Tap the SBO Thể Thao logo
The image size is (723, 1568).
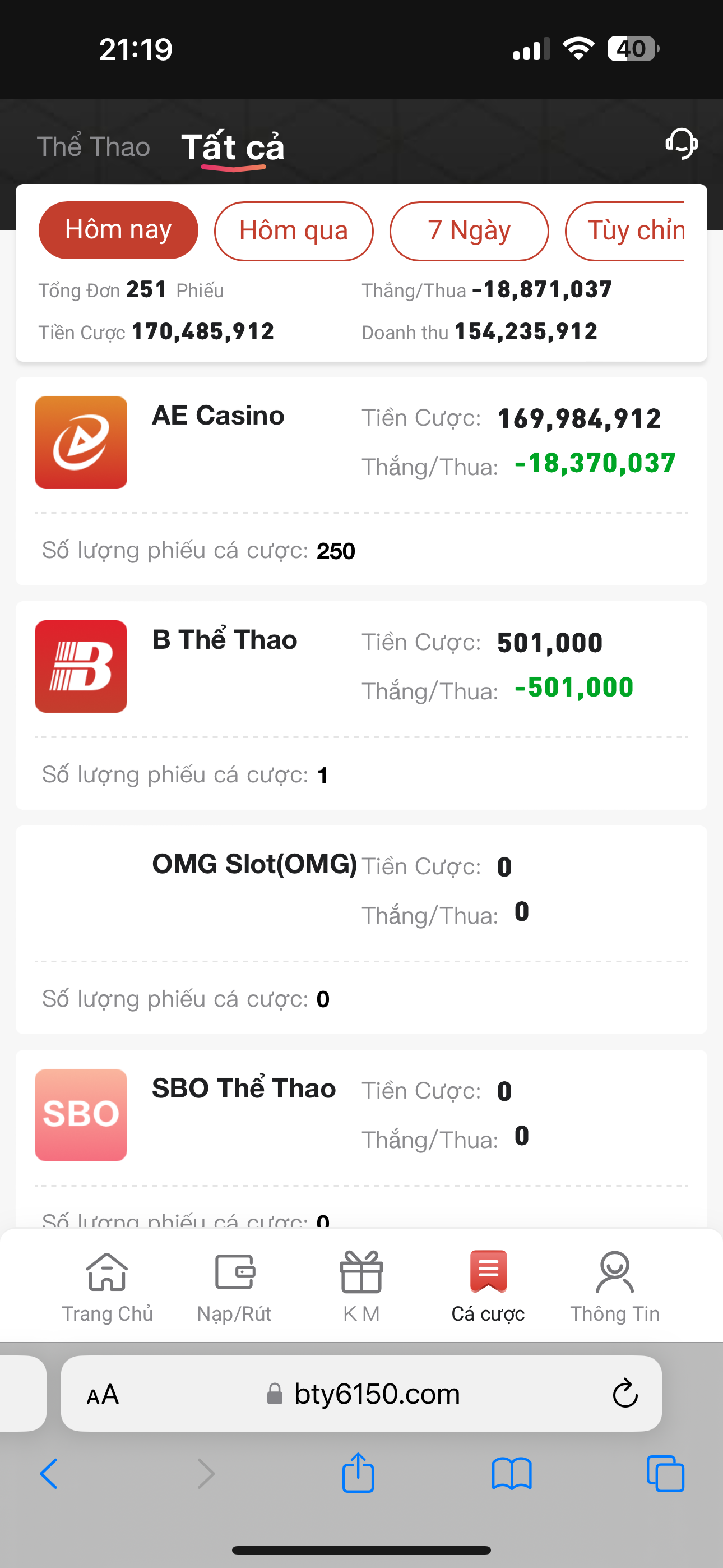click(x=81, y=1115)
